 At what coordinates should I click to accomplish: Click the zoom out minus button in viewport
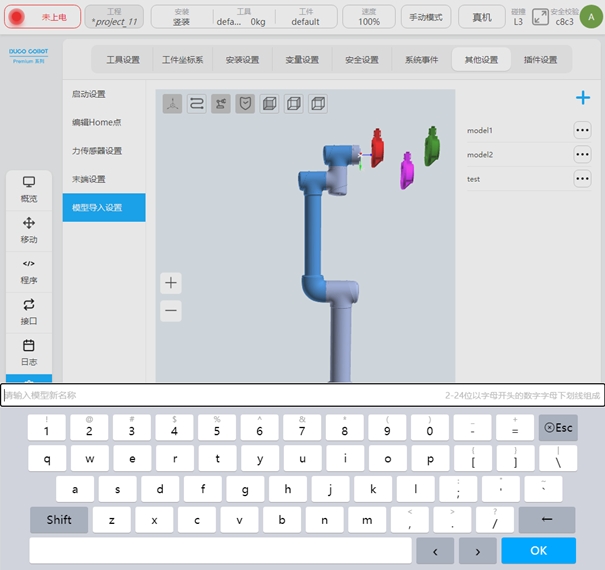point(171,311)
